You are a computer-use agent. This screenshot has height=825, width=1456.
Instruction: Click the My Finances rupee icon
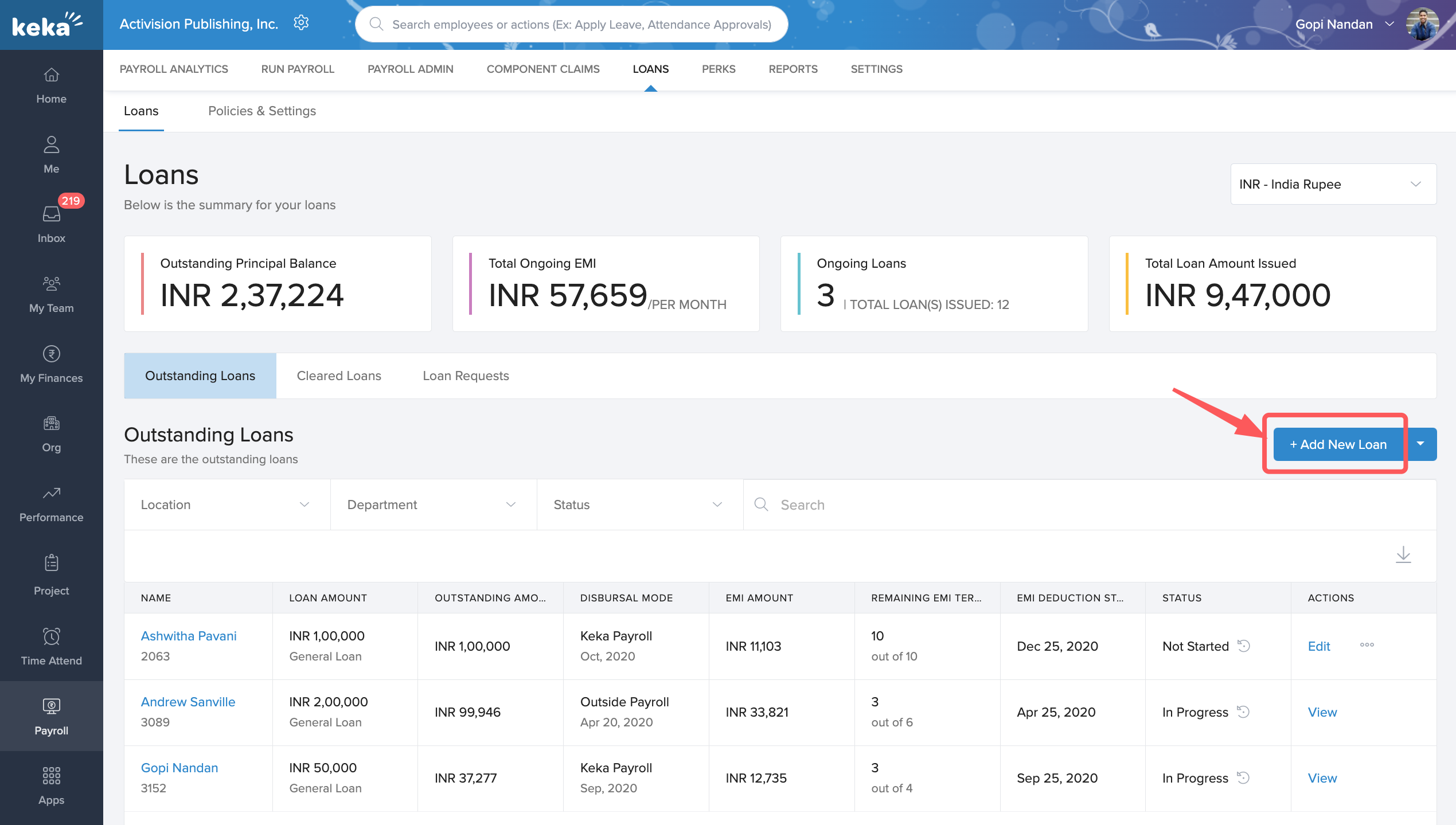pyautogui.click(x=51, y=354)
